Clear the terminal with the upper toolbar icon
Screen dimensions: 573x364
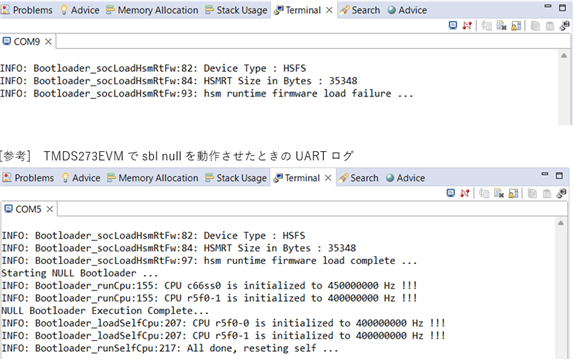point(501,26)
